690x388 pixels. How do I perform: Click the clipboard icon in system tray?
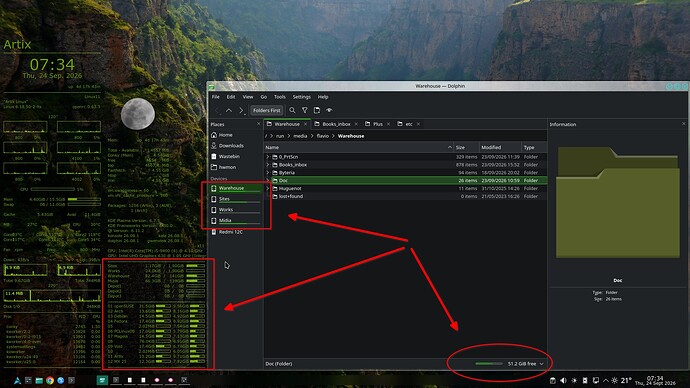click(553, 381)
